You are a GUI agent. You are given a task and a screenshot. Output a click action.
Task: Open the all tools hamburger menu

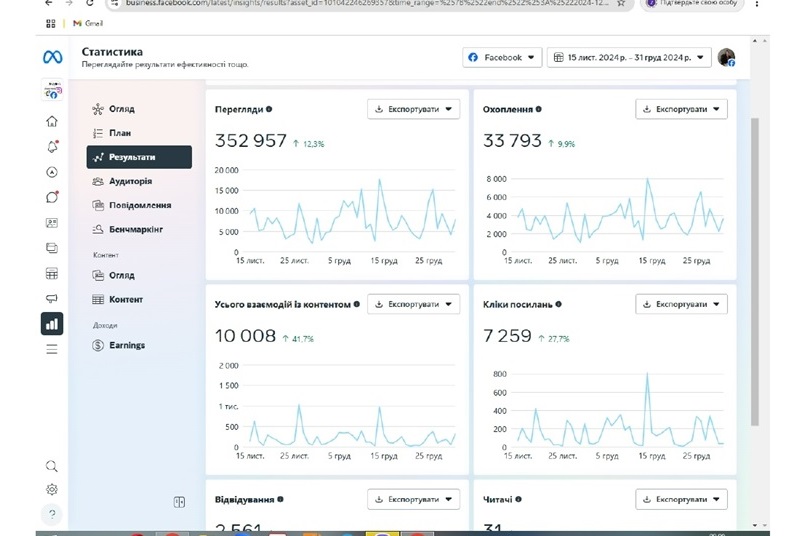point(52,349)
